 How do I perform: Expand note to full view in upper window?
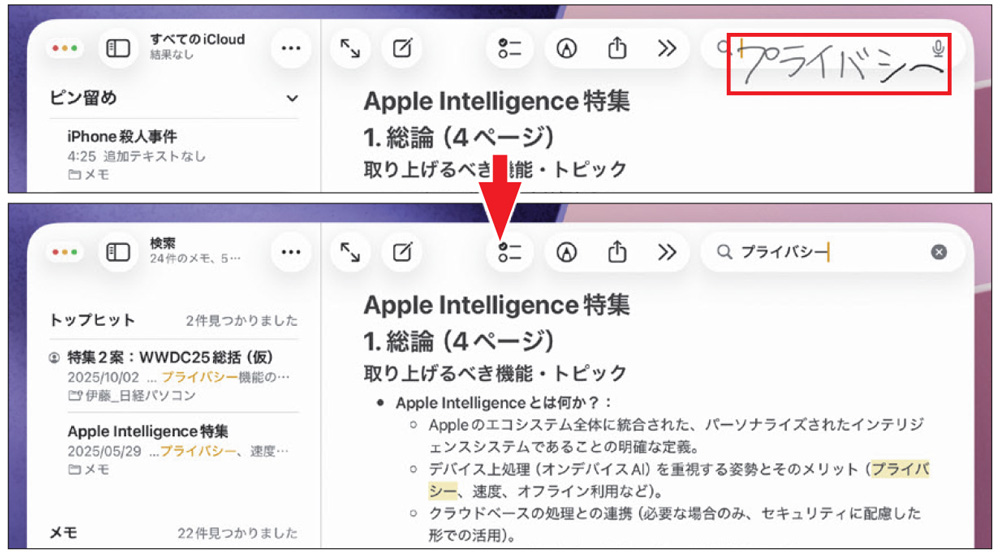(x=349, y=48)
